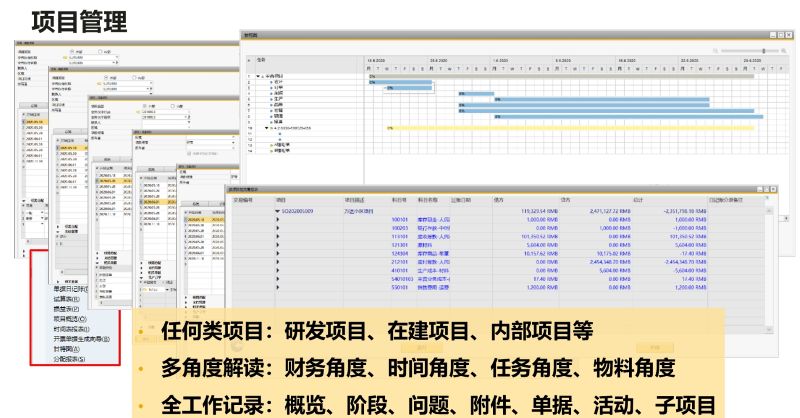Select left radio option in rearmost left form
Viewport: 800px width, 418px height.
point(72,52)
